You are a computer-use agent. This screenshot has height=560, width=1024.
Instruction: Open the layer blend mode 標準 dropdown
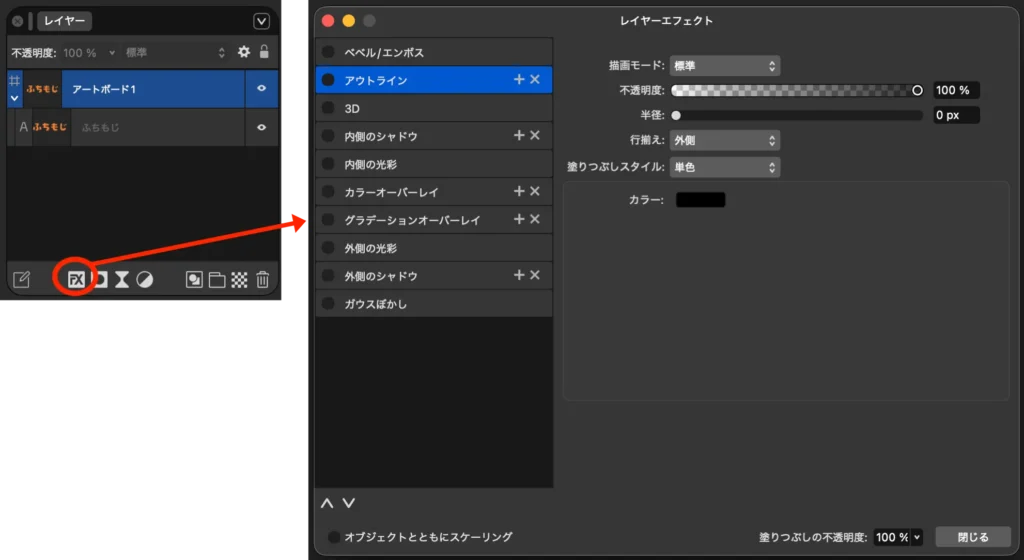(x=175, y=52)
